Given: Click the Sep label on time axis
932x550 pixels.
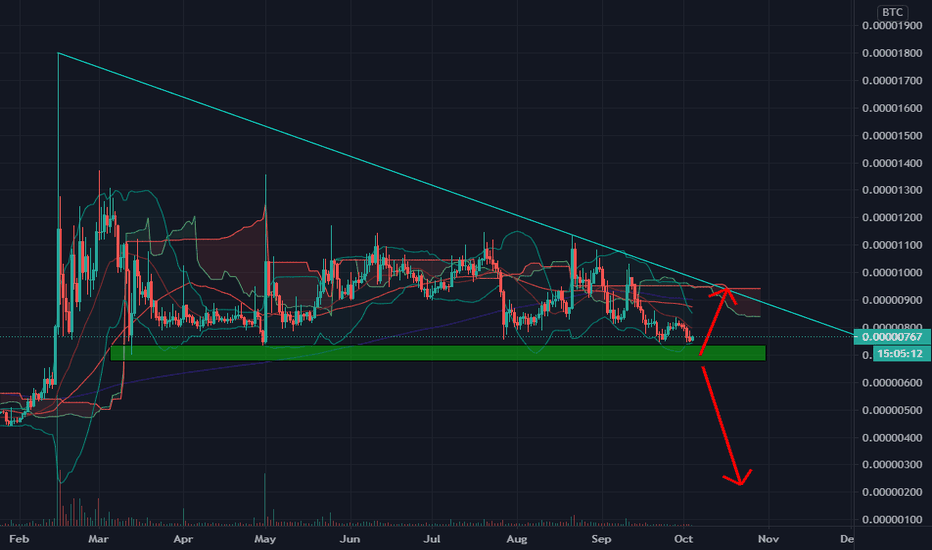Looking at the screenshot, I should (x=601, y=539).
